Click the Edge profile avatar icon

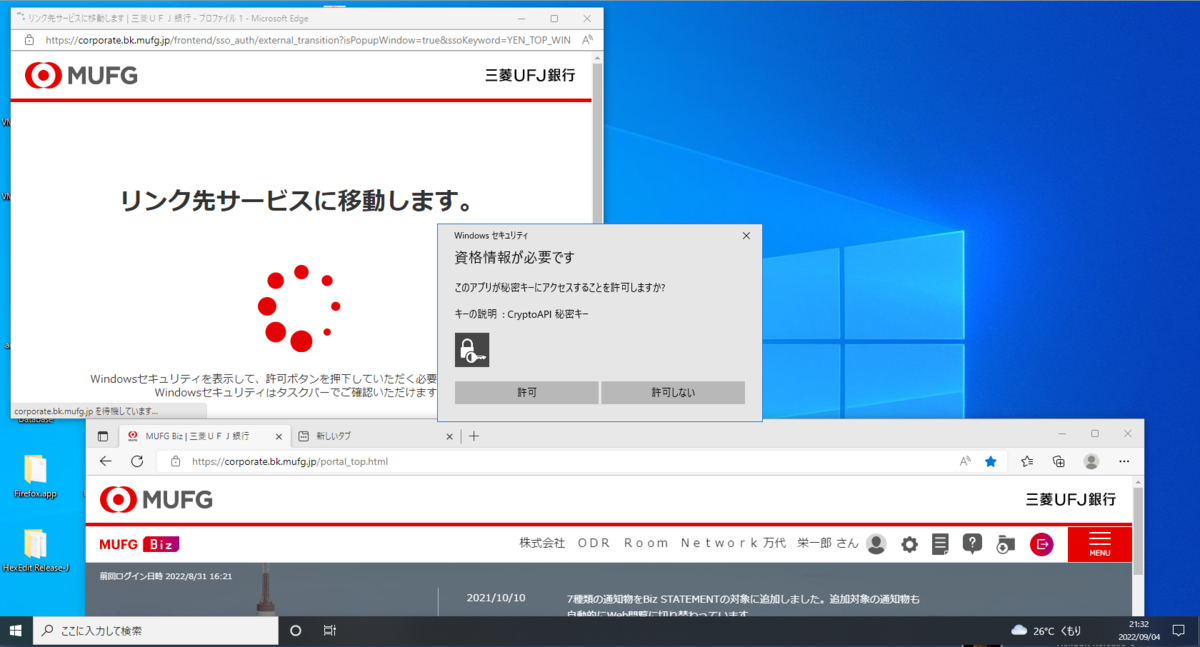click(1091, 461)
